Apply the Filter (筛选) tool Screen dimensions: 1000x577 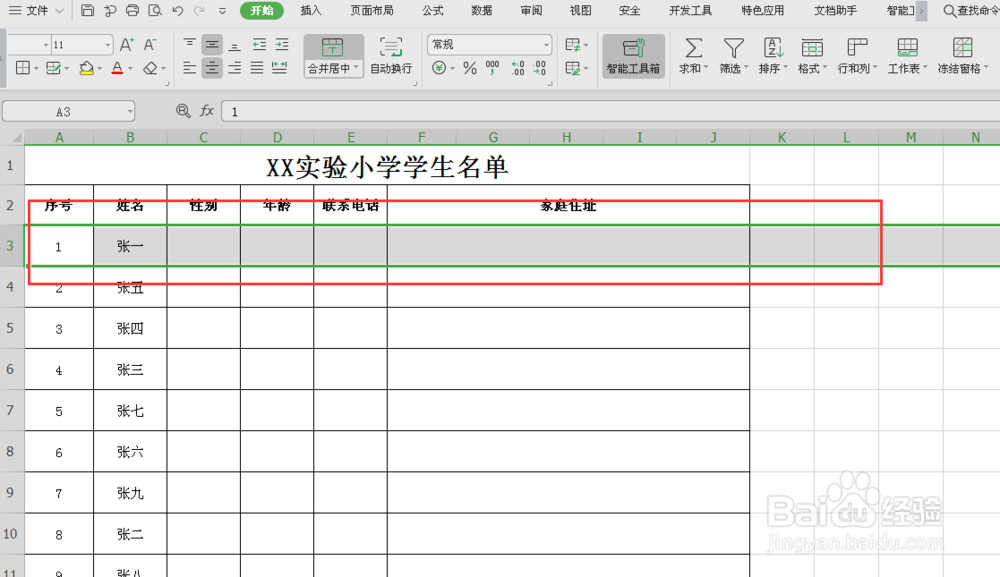733,55
